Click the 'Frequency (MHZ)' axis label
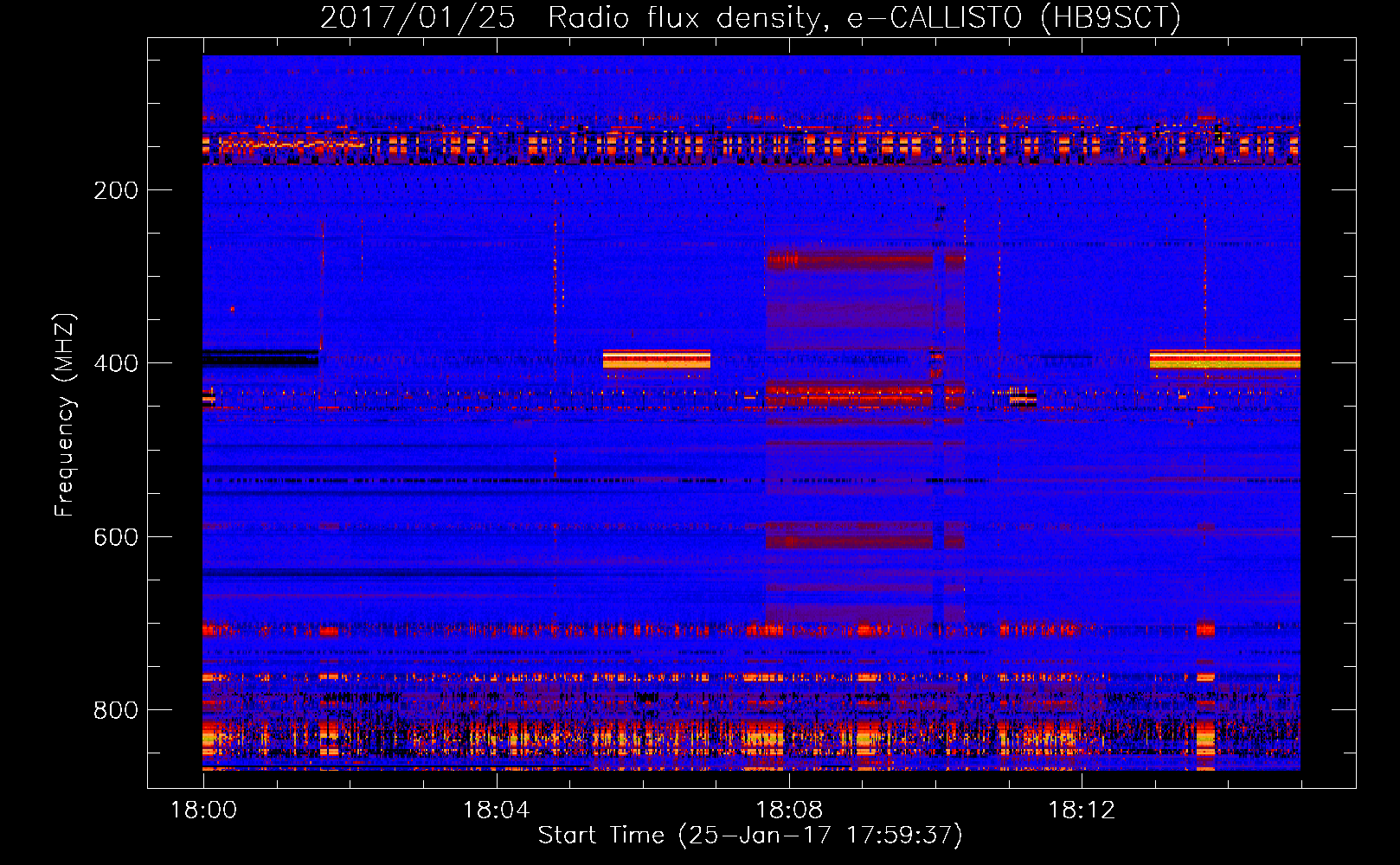This screenshot has width=1400, height=865. (65, 414)
